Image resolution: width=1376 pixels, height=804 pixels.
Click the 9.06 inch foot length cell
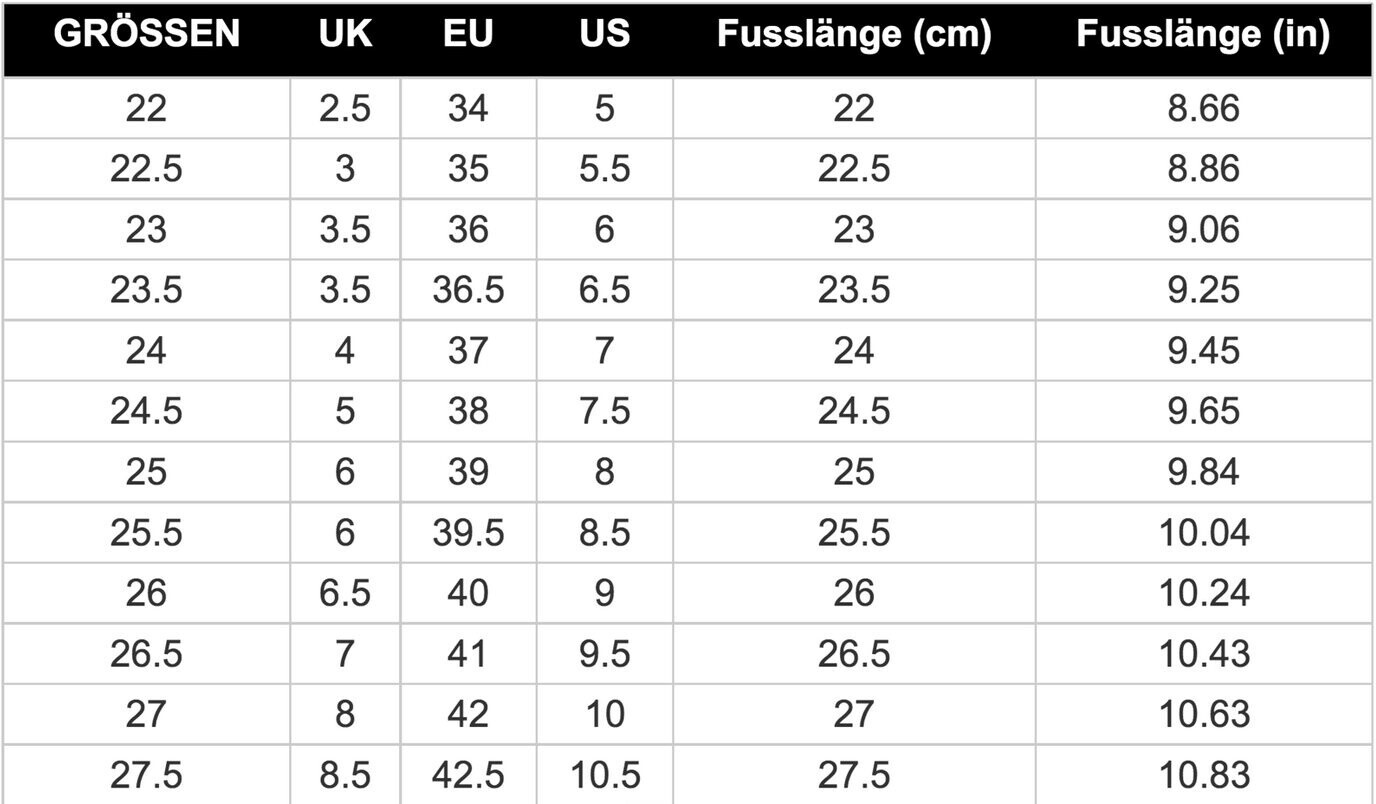[x=1203, y=230]
